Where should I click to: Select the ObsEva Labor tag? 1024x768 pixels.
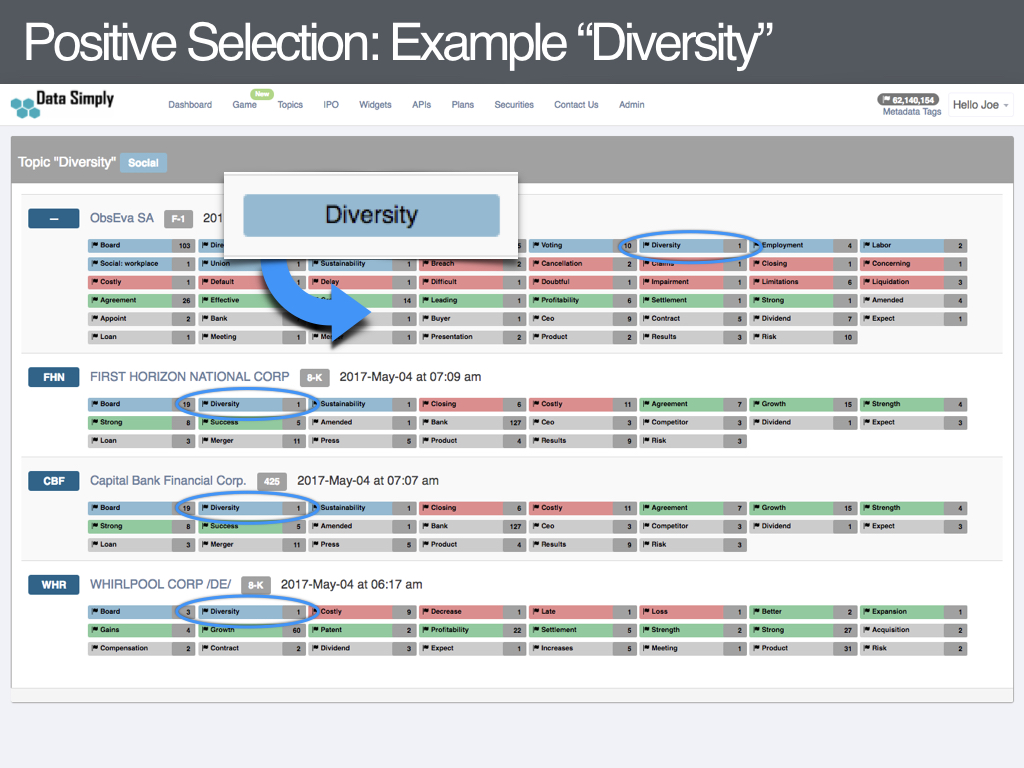(913, 246)
